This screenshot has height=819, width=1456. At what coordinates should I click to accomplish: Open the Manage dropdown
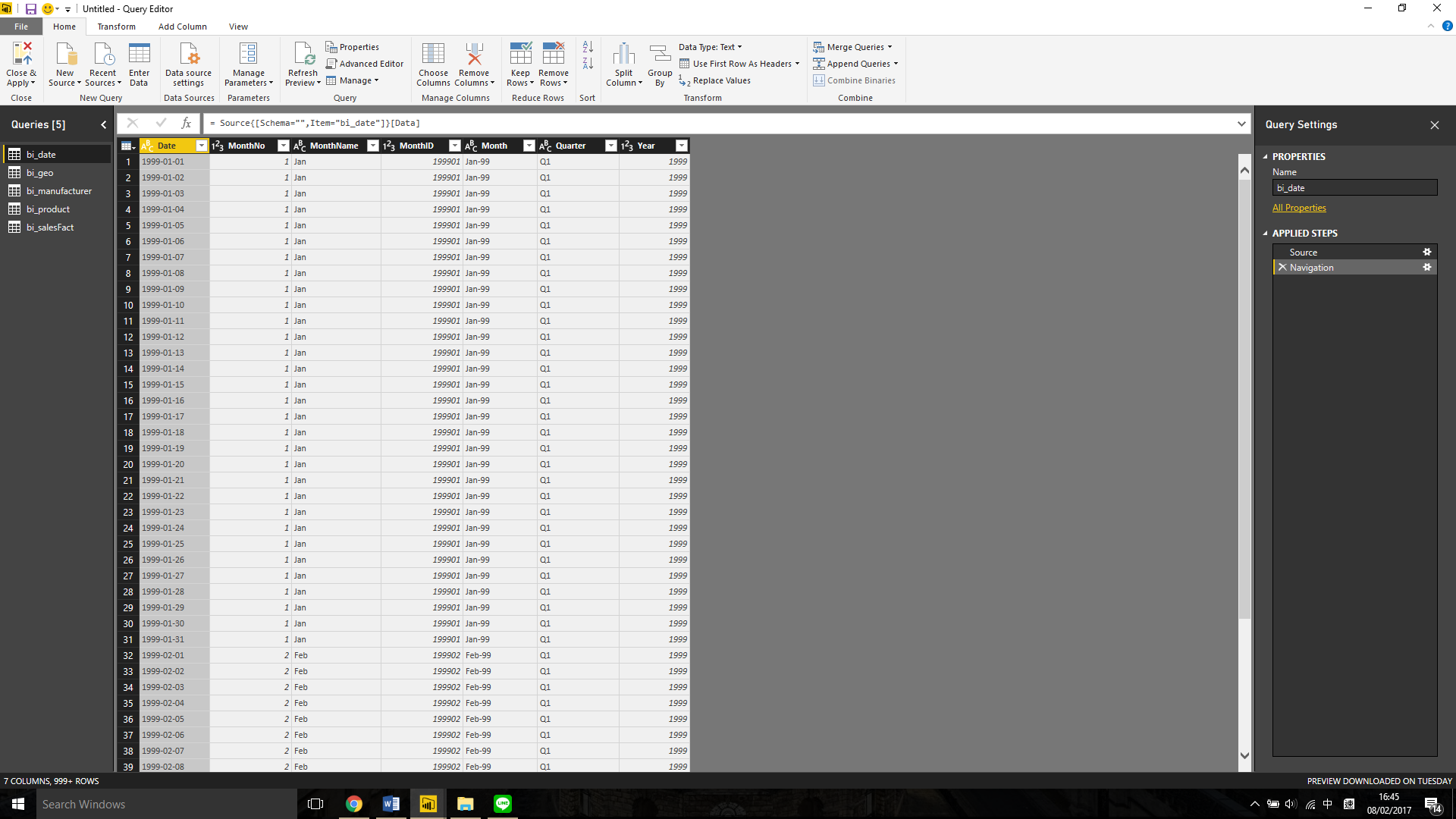click(x=353, y=80)
